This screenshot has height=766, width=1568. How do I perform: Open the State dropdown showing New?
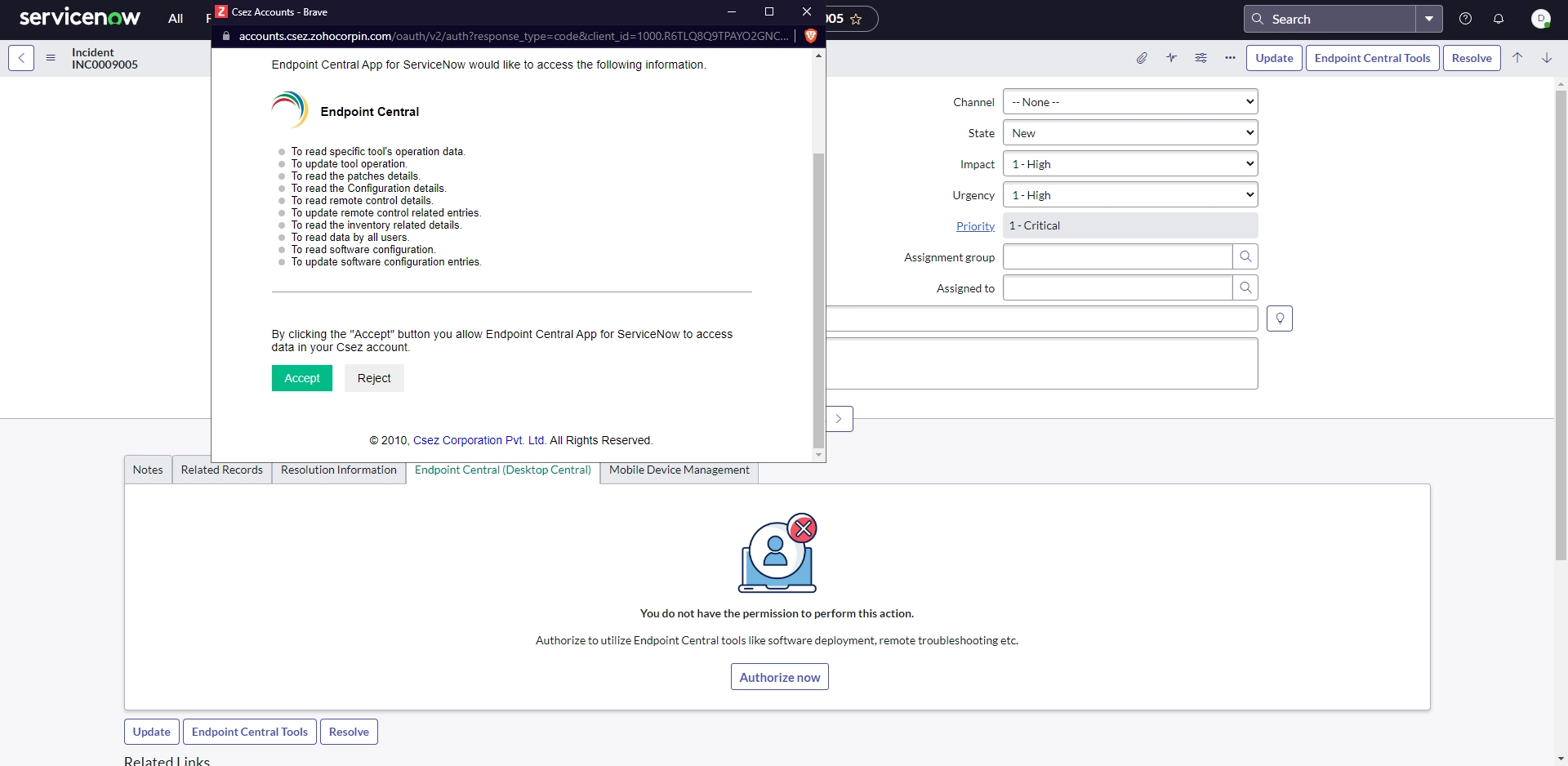pos(1130,133)
